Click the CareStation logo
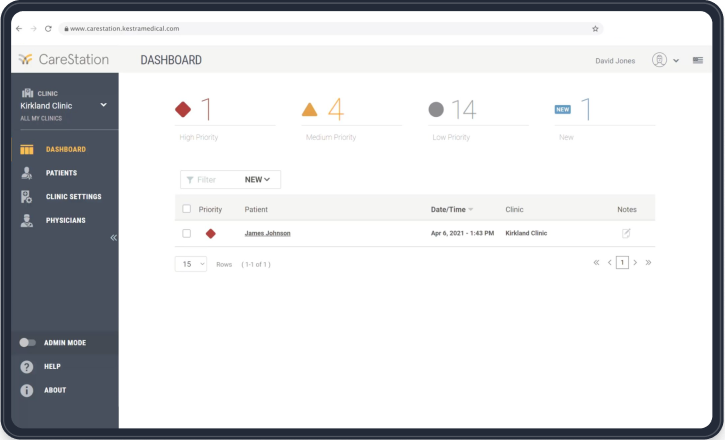The width and height of the screenshot is (725, 440). point(64,59)
